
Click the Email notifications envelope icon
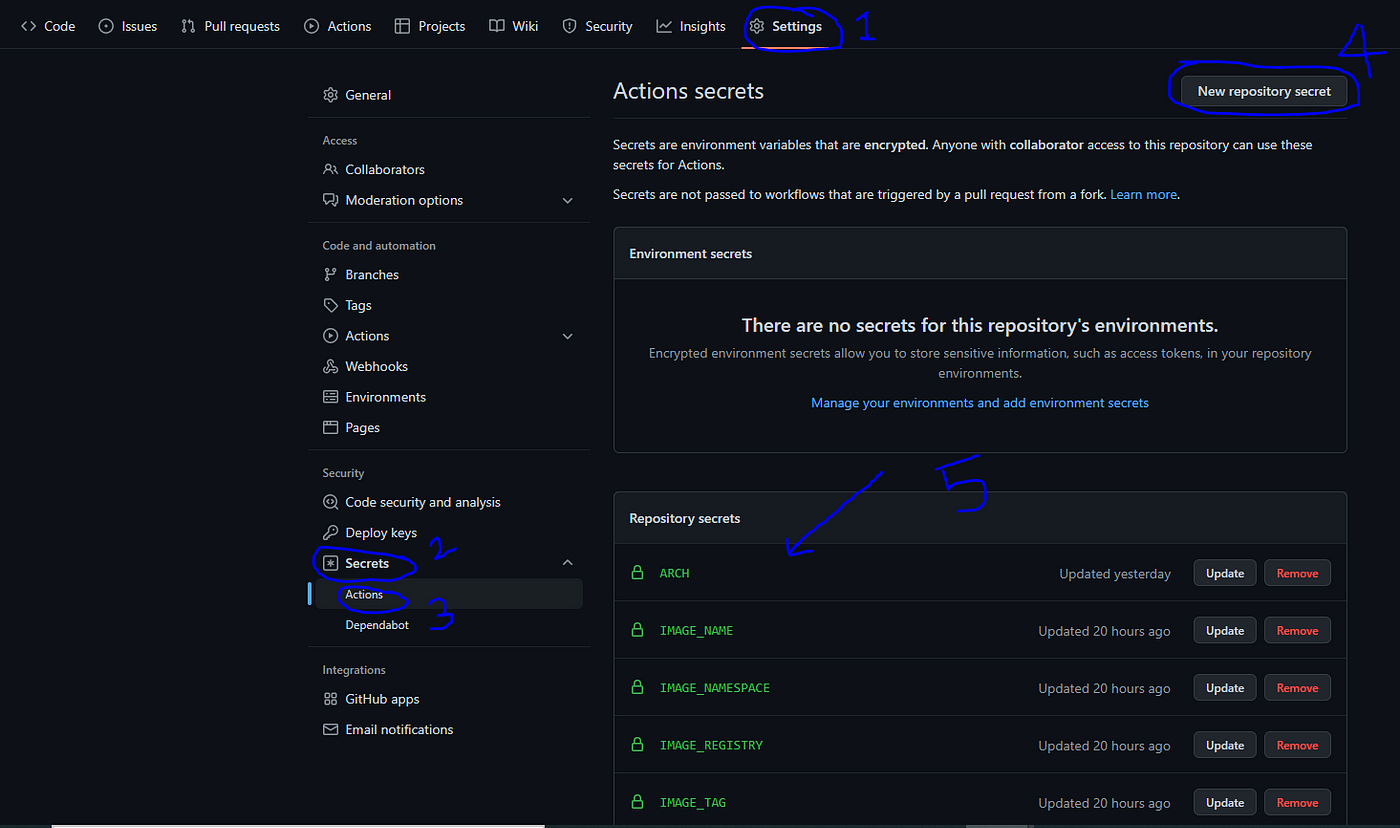click(x=330, y=729)
